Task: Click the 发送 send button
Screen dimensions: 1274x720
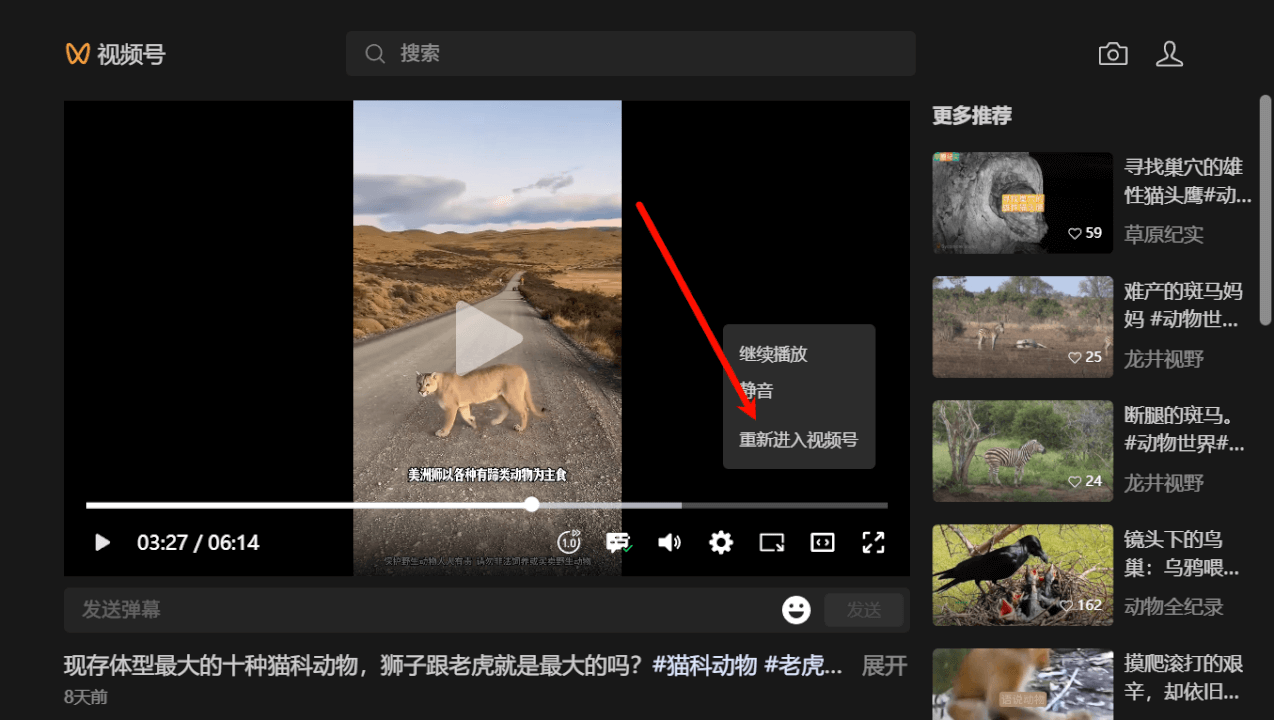Action: [863, 610]
